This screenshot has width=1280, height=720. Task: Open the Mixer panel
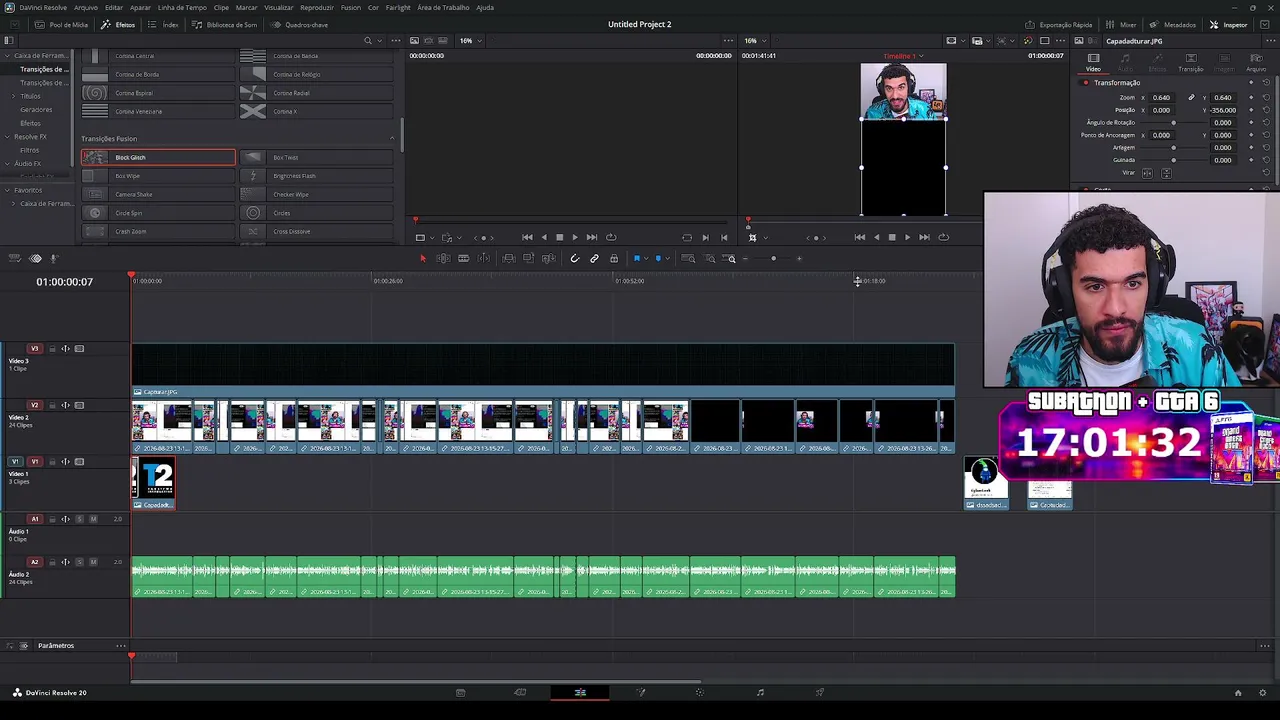pyautogui.click(x=1122, y=25)
